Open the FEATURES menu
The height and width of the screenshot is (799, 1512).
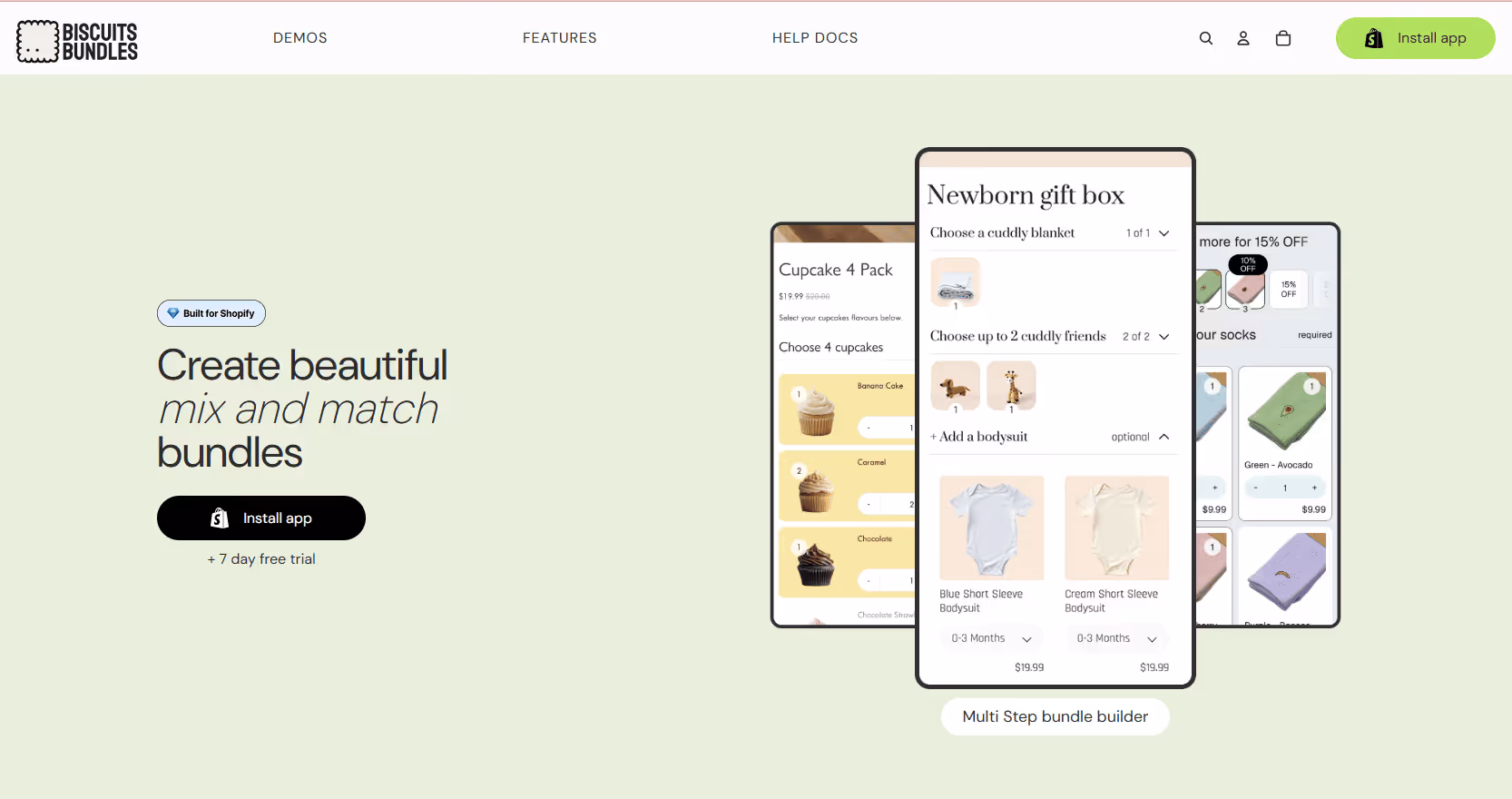(560, 38)
